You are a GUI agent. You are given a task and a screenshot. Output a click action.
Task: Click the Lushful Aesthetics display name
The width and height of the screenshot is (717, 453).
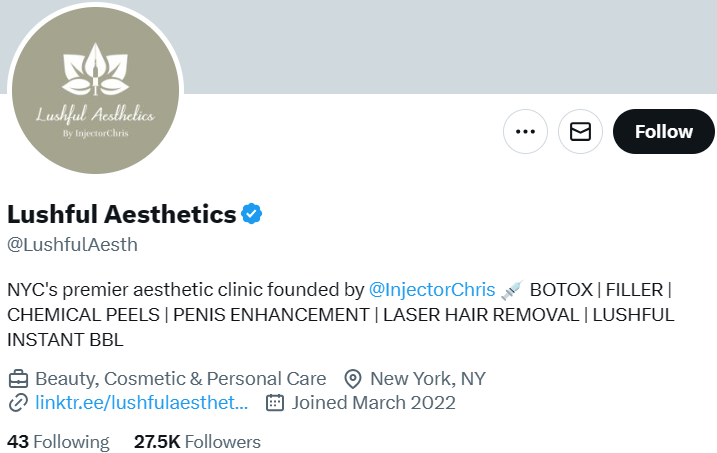122,214
